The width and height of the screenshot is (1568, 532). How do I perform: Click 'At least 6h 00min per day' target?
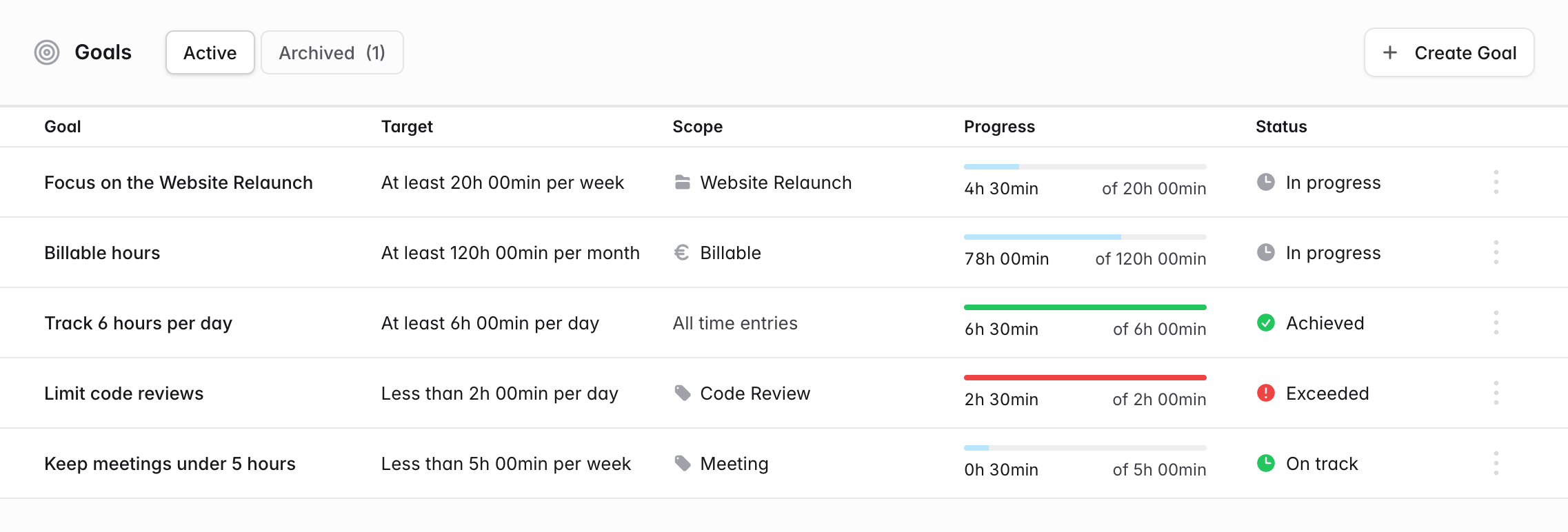pos(490,323)
